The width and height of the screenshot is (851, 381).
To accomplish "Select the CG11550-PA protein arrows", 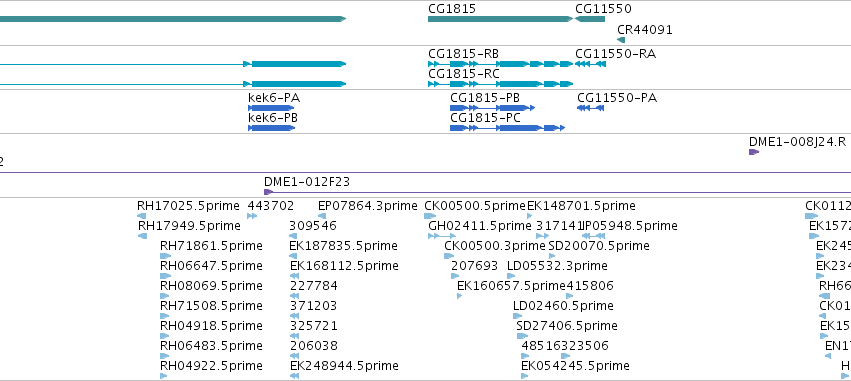I will click(x=590, y=108).
